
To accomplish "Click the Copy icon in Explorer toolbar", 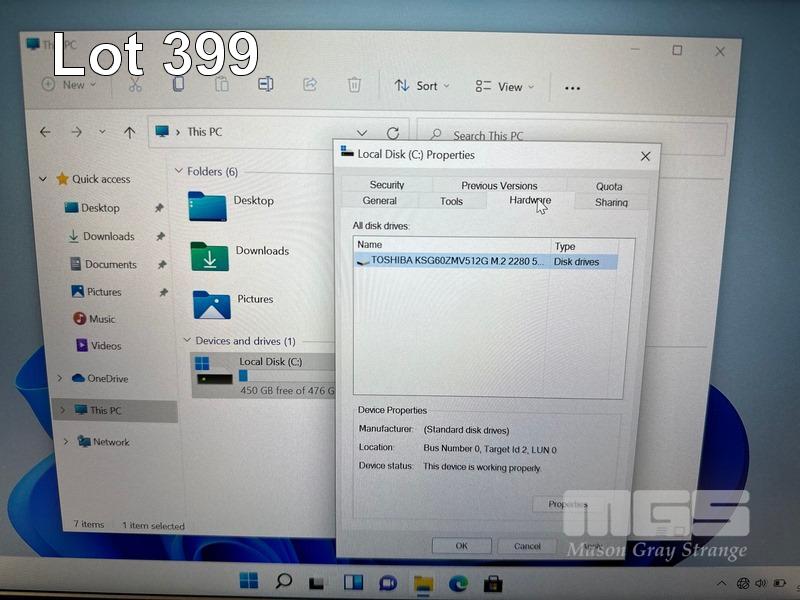I will tap(178, 85).
